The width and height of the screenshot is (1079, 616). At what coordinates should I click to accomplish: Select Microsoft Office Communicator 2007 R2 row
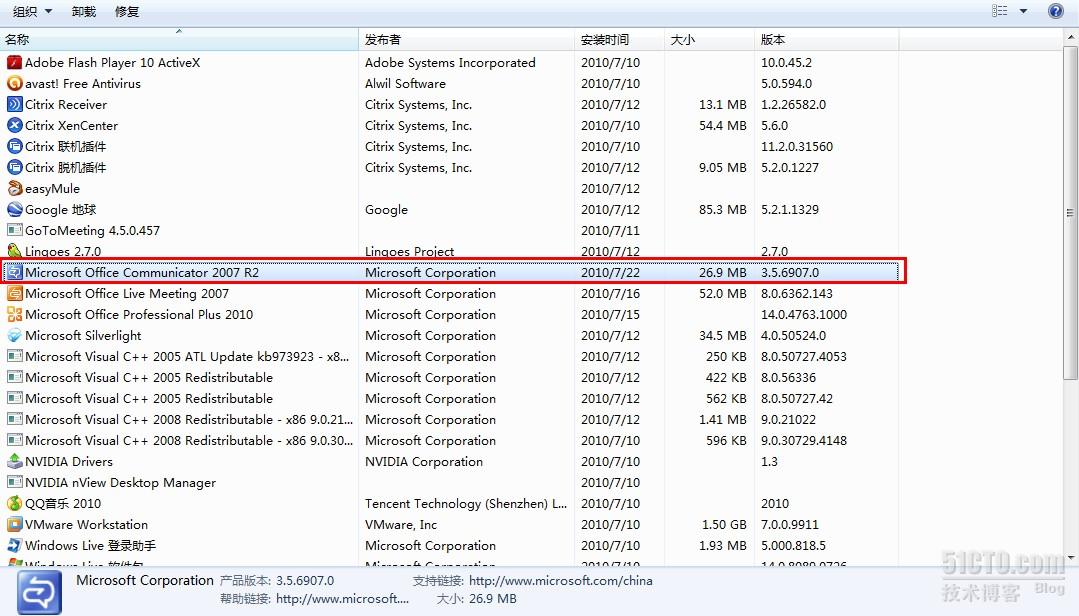[451, 273]
